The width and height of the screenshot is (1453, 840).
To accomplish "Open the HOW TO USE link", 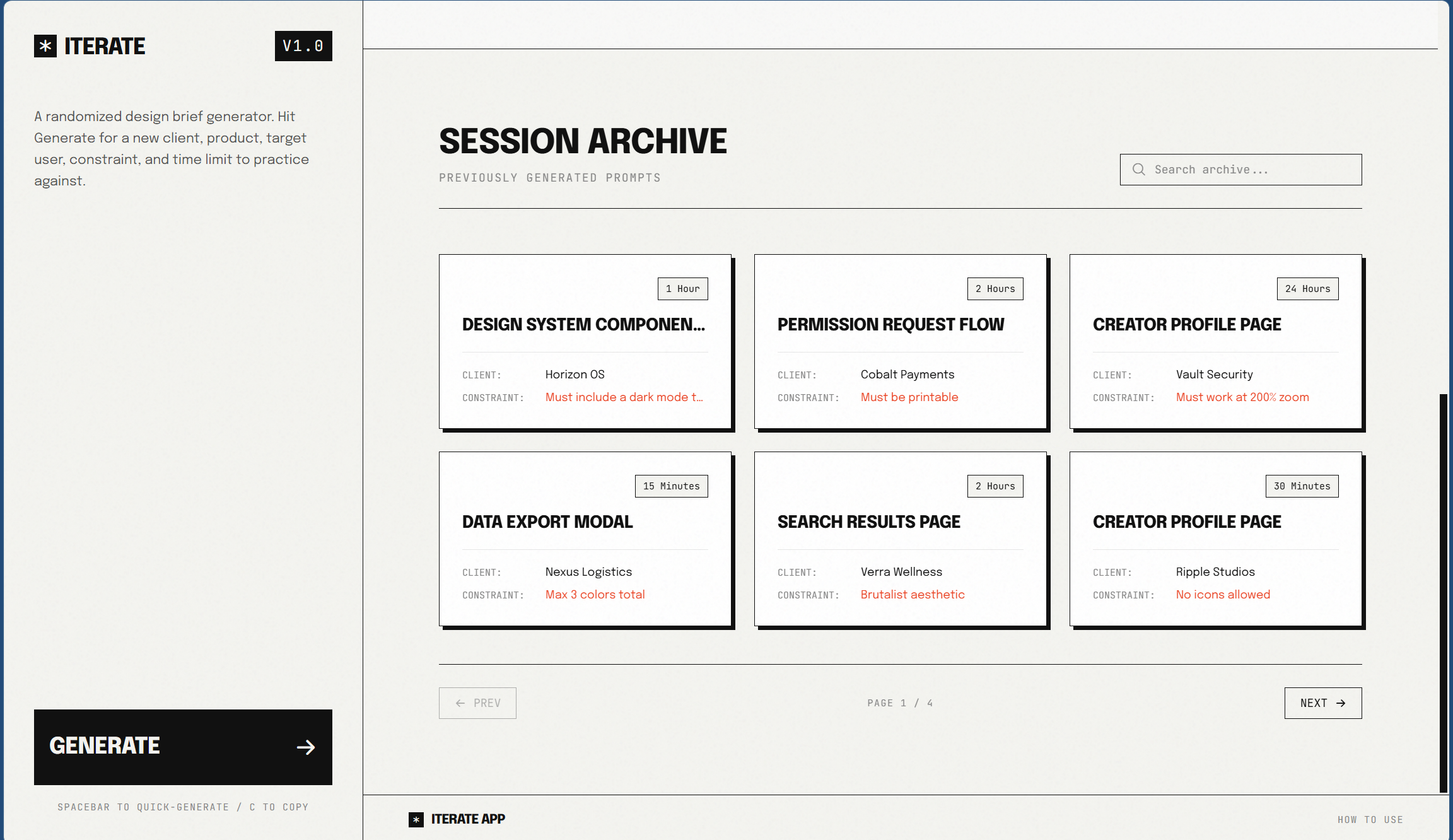I will coord(1370,819).
